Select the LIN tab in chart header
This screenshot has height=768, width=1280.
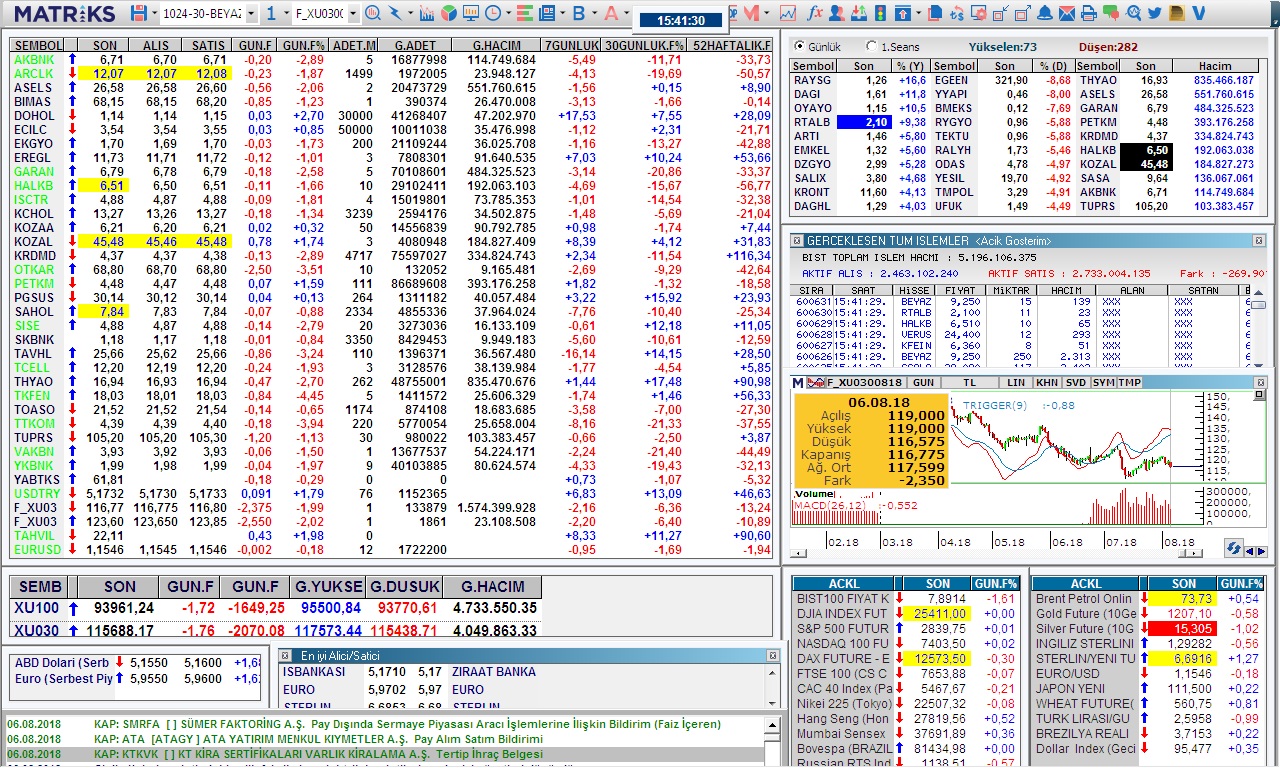pos(1016,383)
